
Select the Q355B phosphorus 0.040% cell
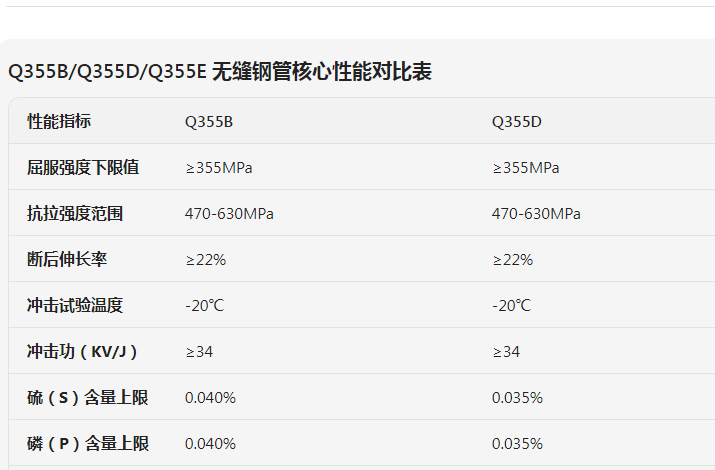210,444
